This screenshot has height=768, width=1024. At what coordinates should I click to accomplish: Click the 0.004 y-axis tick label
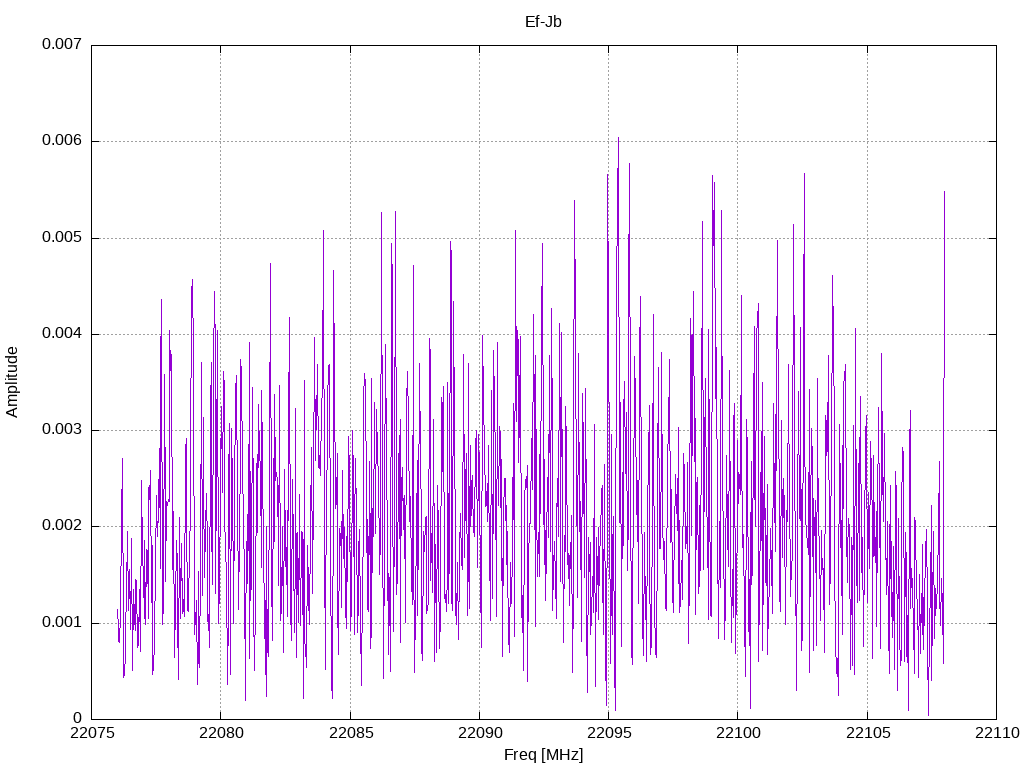tap(62, 334)
